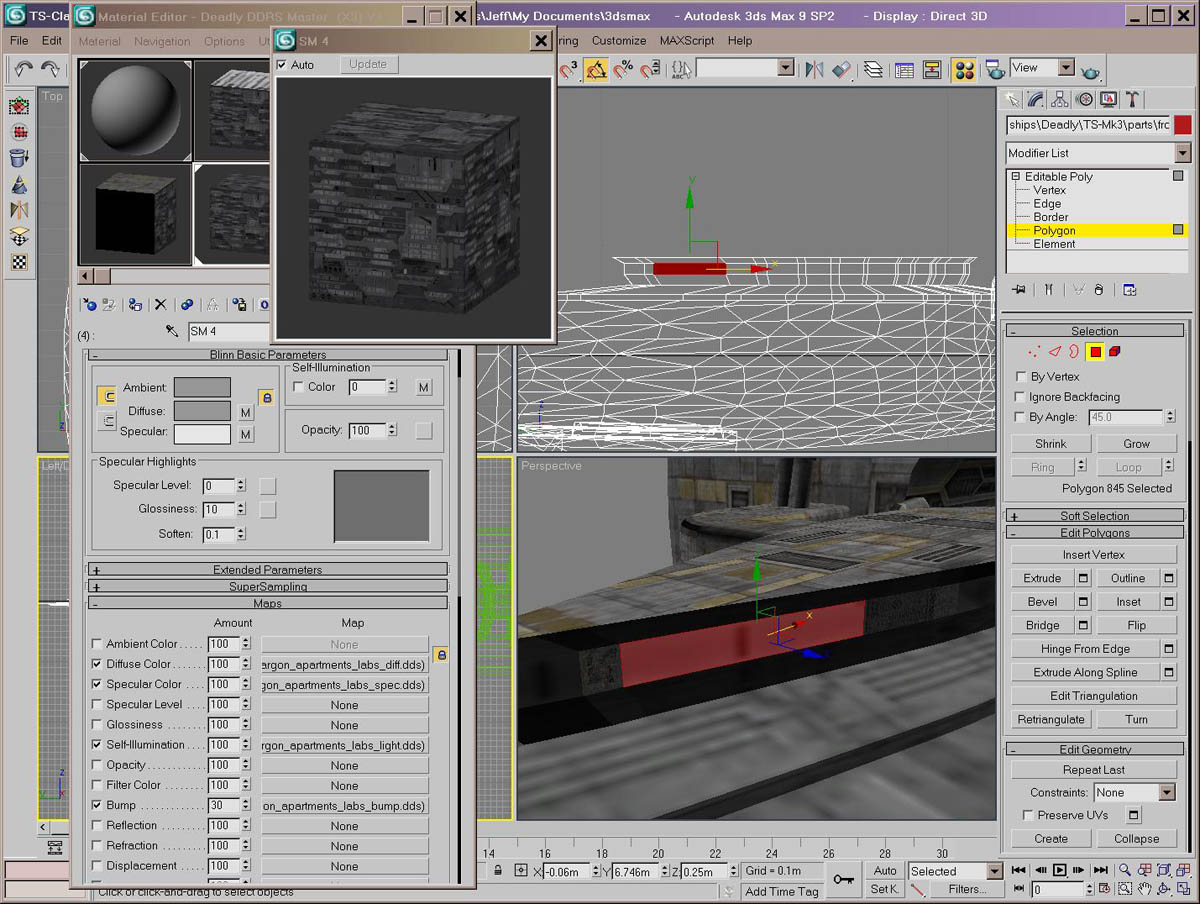Viewport: 1200px width, 904px height.
Task: Open the Customize menu
Action: pyautogui.click(x=618, y=41)
